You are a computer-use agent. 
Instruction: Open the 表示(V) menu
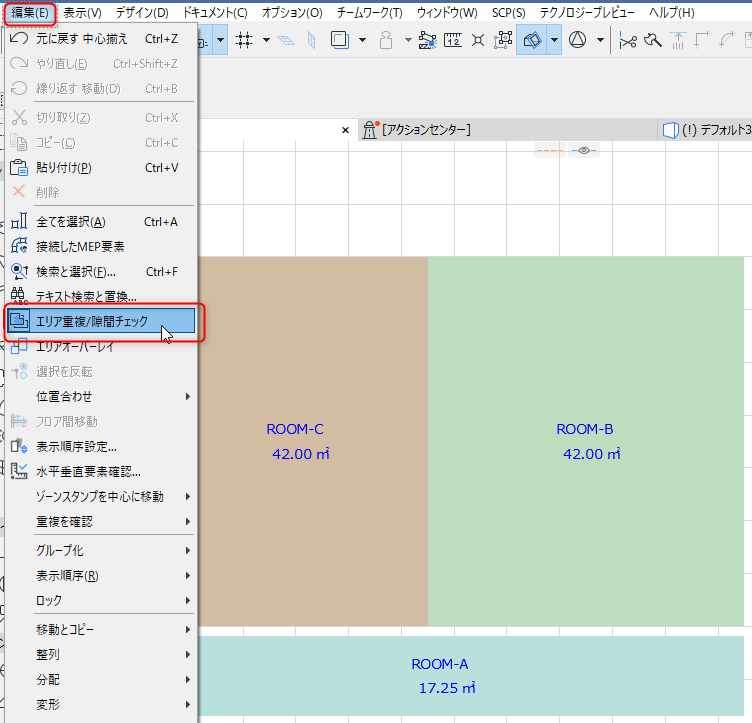[82, 13]
